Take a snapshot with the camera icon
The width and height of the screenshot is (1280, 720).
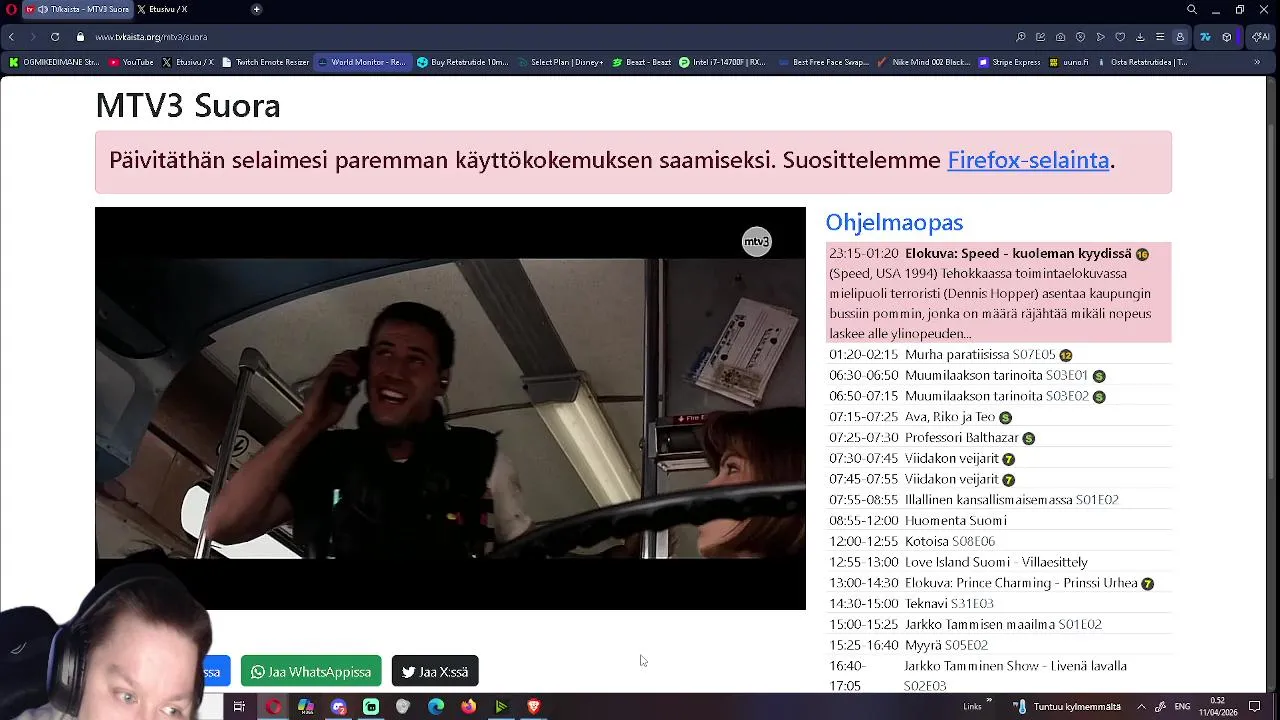pyautogui.click(x=1060, y=37)
